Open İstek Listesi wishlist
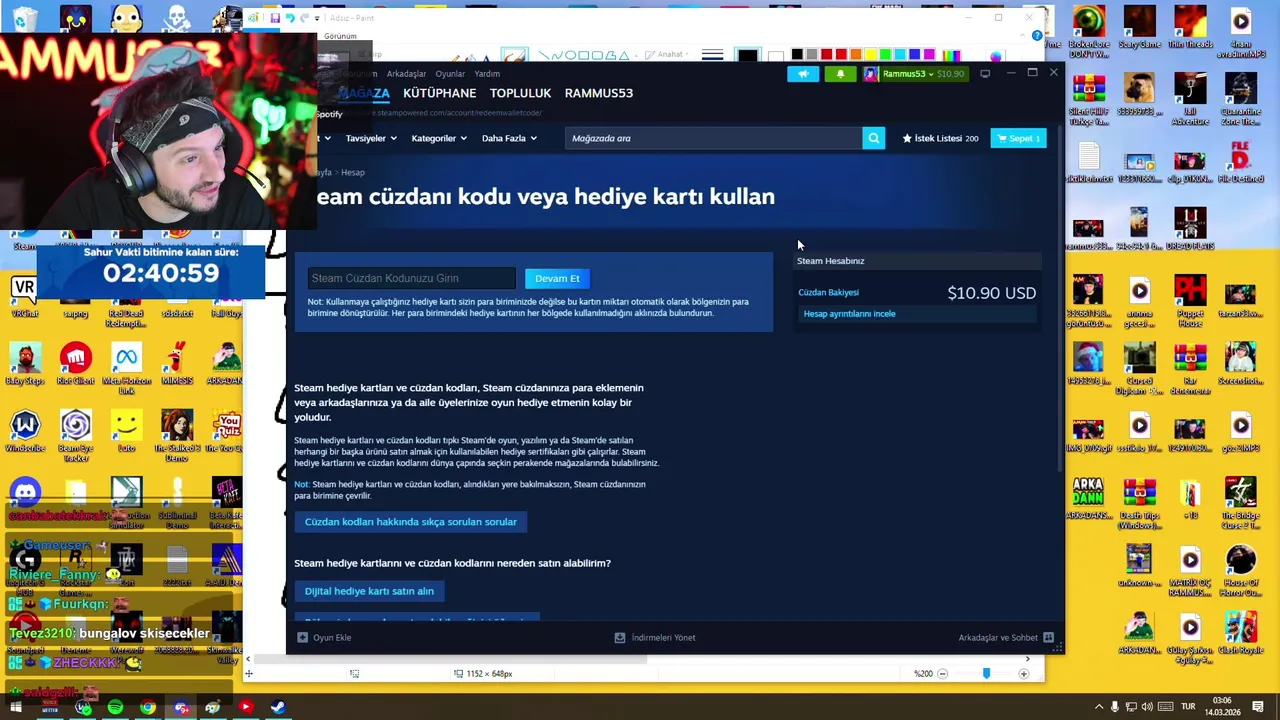Image resolution: width=1280 pixels, height=720 pixels. [x=940, y=138]
